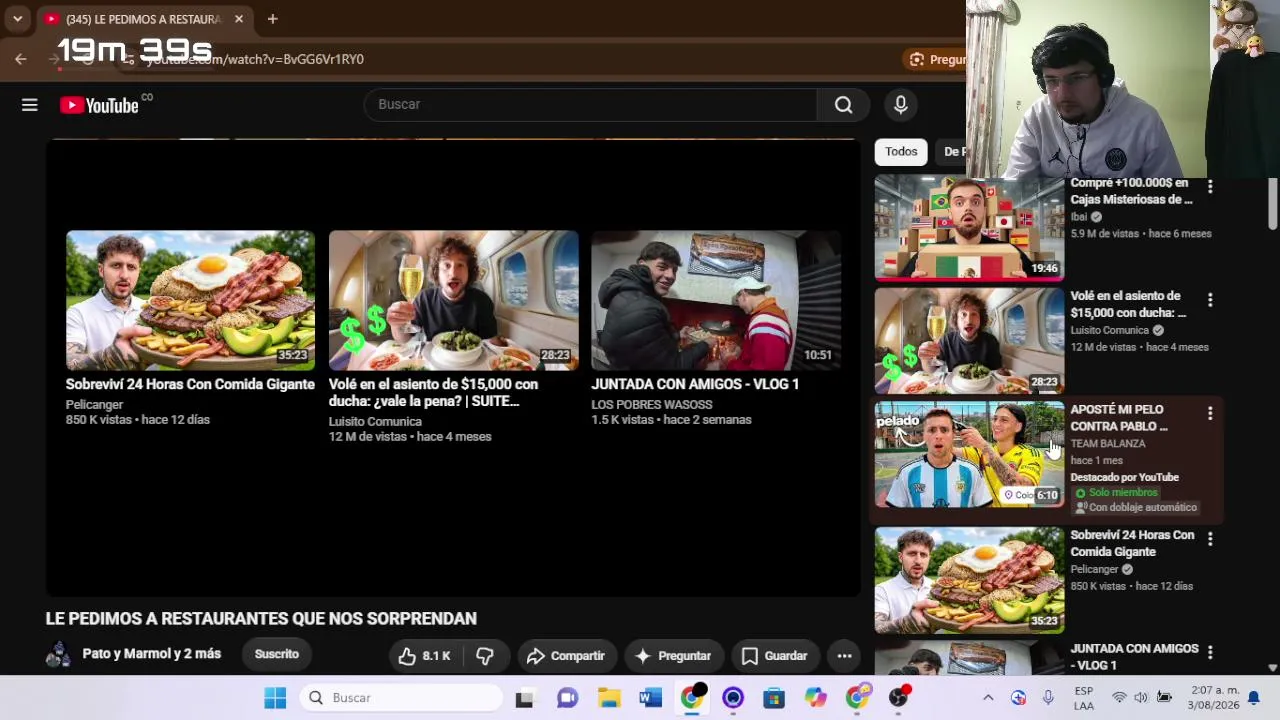
Task: Open the Windows Start menu
Action: tap(275, 698)
